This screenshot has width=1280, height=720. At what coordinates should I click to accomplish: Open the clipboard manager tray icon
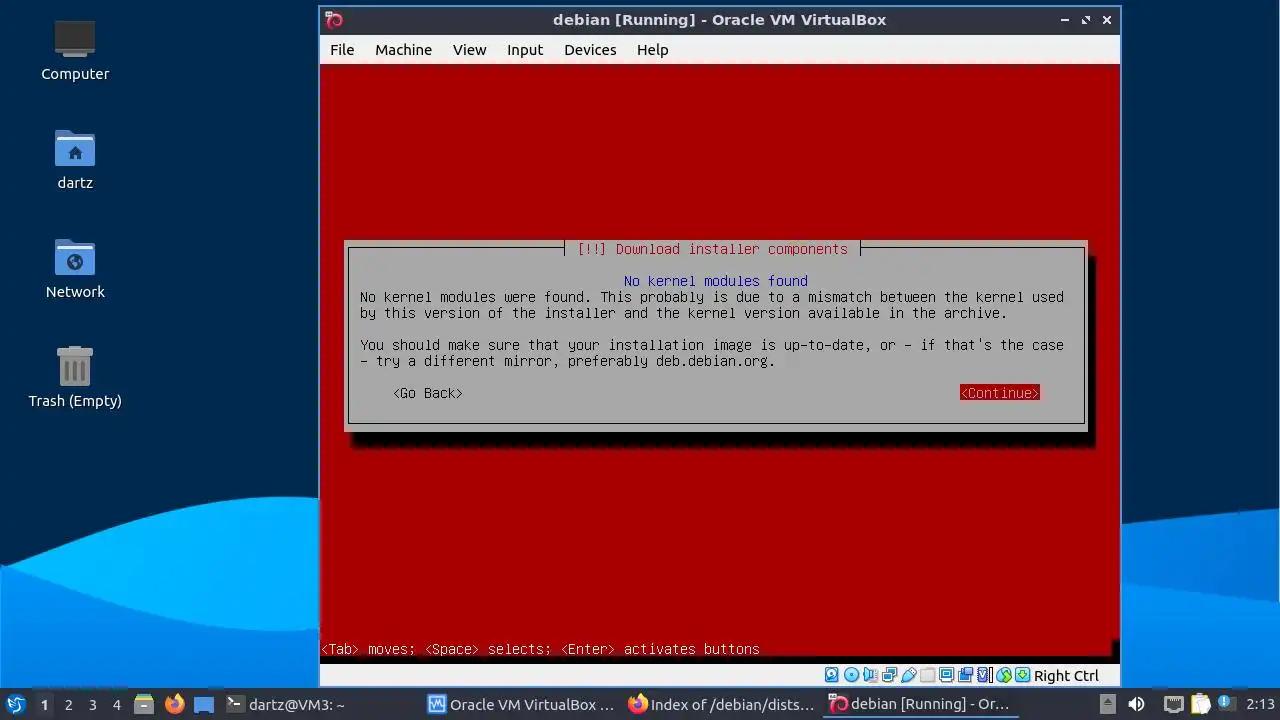coord(1200,704)
